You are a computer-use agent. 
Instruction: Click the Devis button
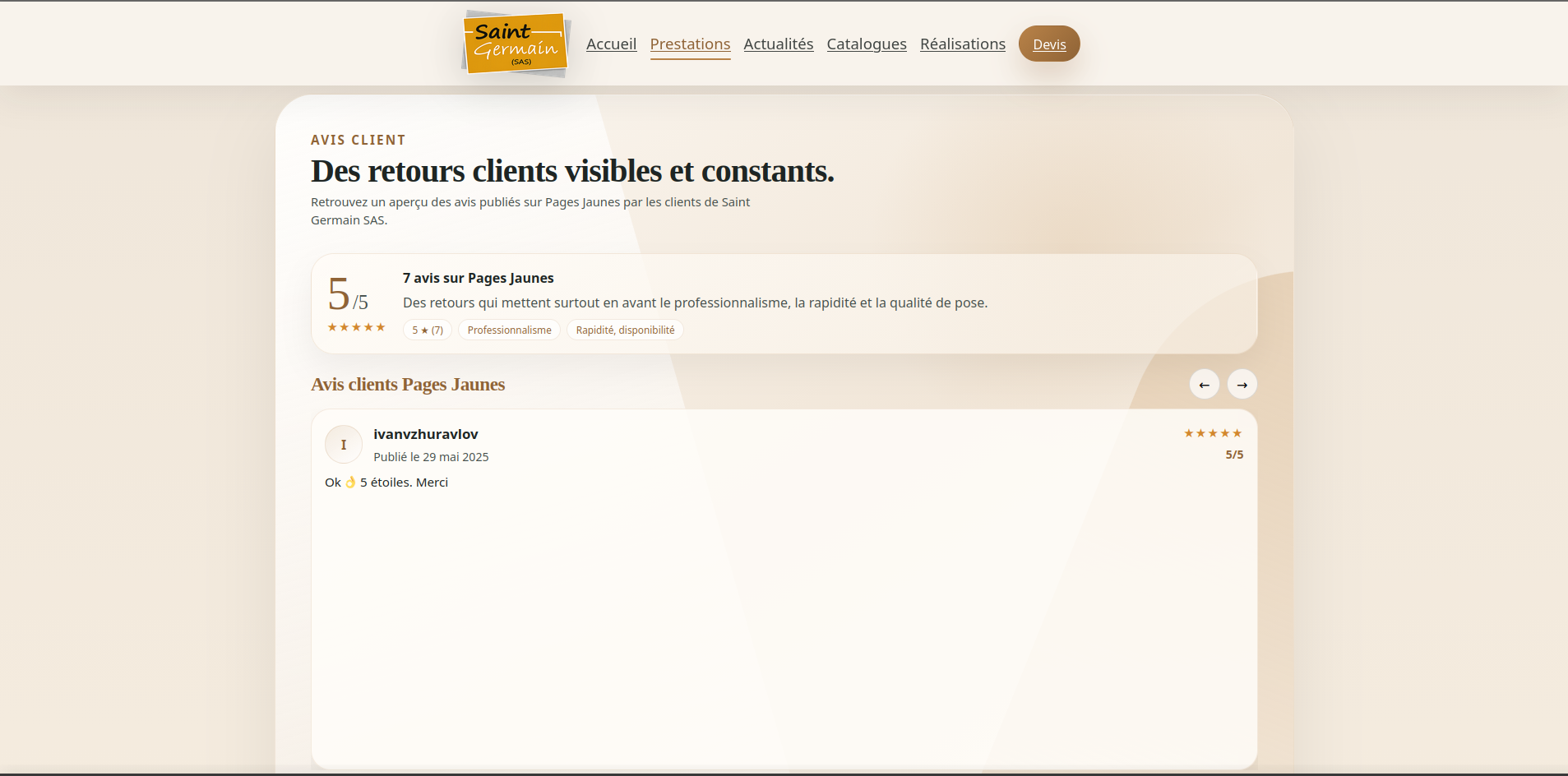click(x=1049, y=44)
